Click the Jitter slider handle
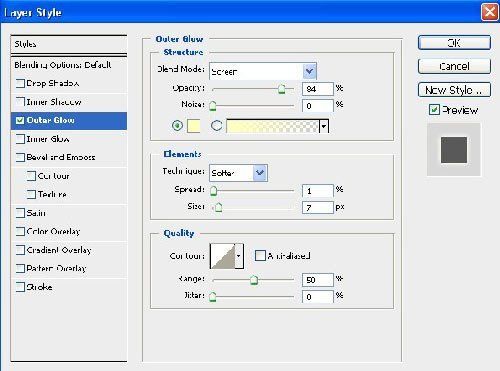The width and height of the screenshot is (500, 371). tap(212, 296)
